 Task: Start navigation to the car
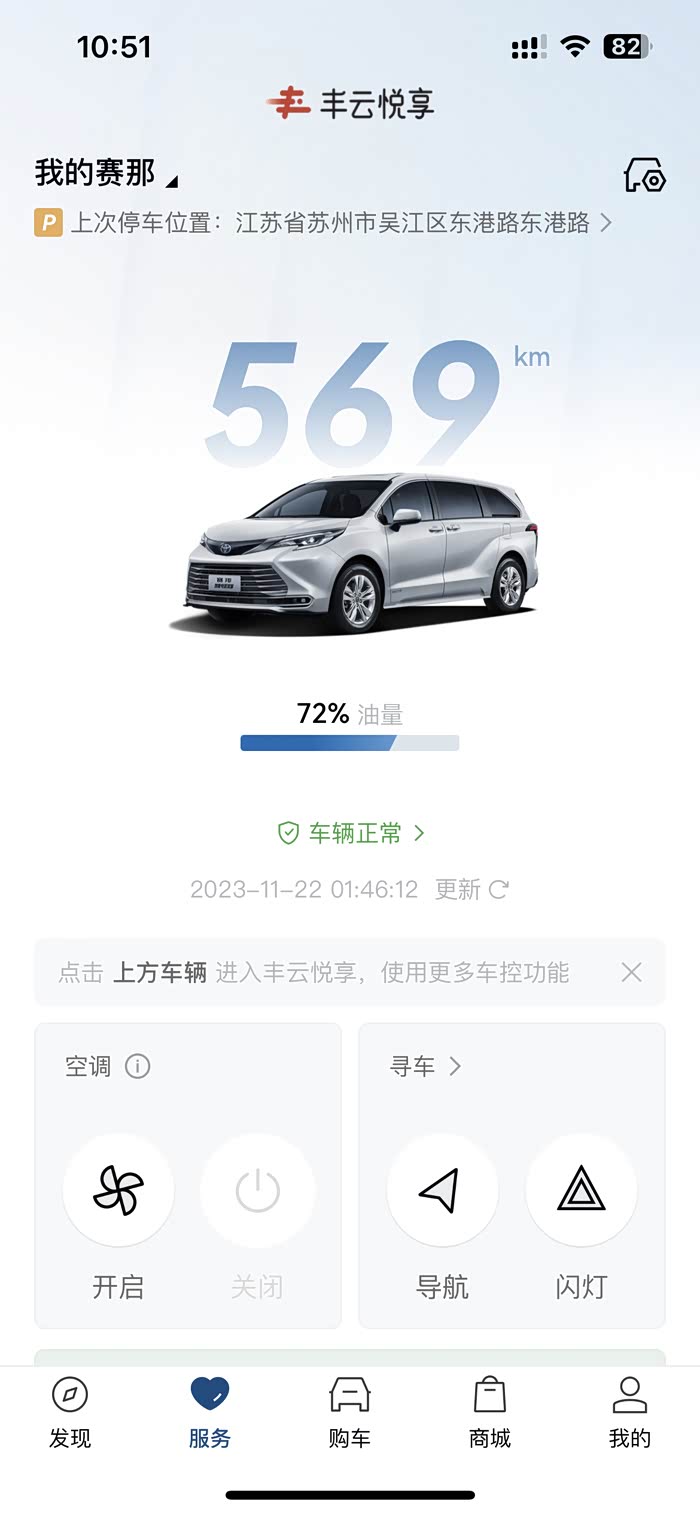pos(441,1191)
